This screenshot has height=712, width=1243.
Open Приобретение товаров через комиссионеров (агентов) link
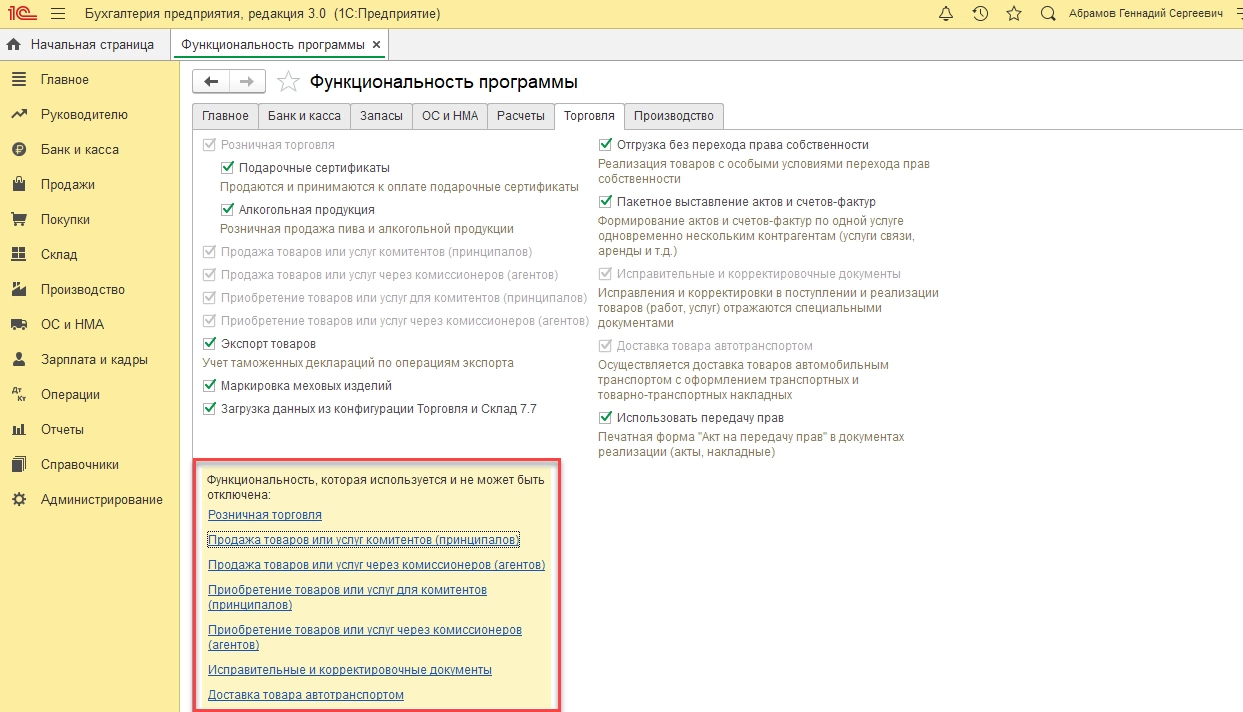coord(365,637)
